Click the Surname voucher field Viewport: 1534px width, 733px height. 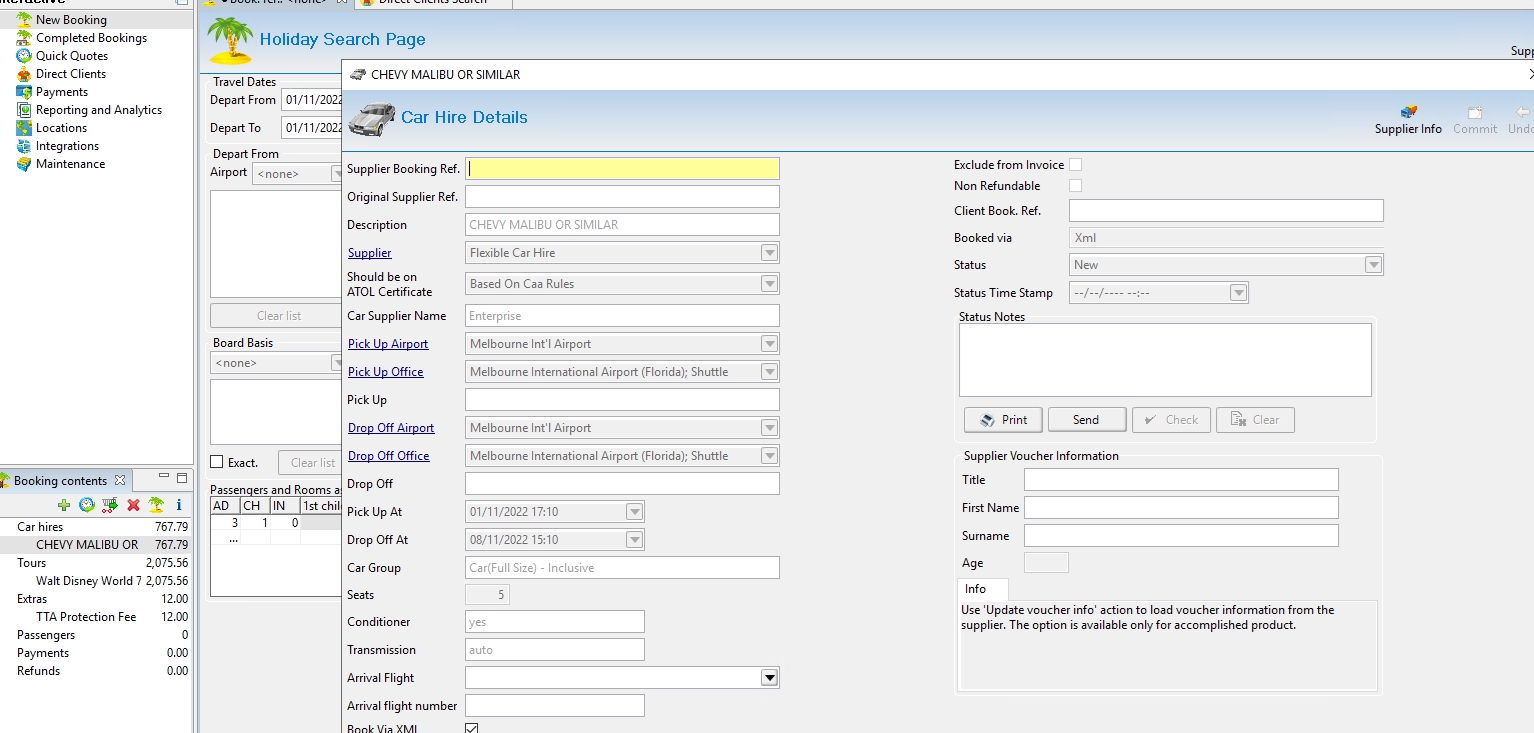pos(1181,536)
